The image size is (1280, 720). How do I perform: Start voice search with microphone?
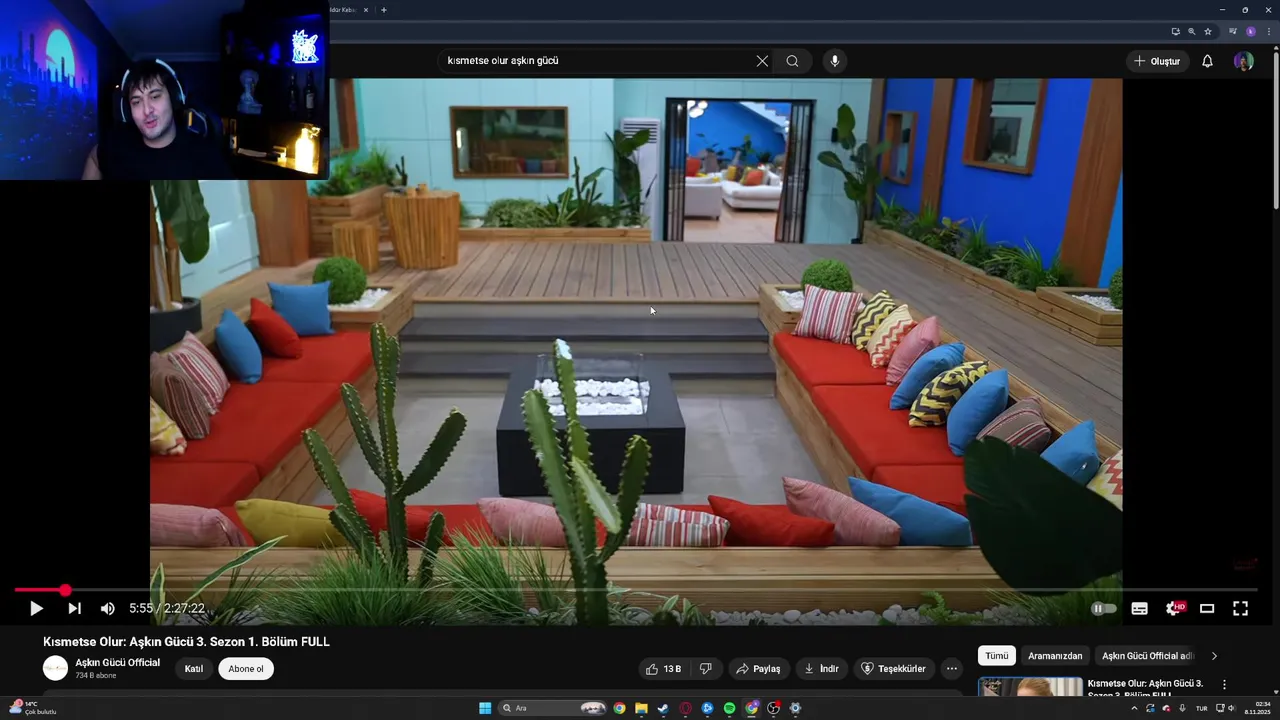pos(835,61)
